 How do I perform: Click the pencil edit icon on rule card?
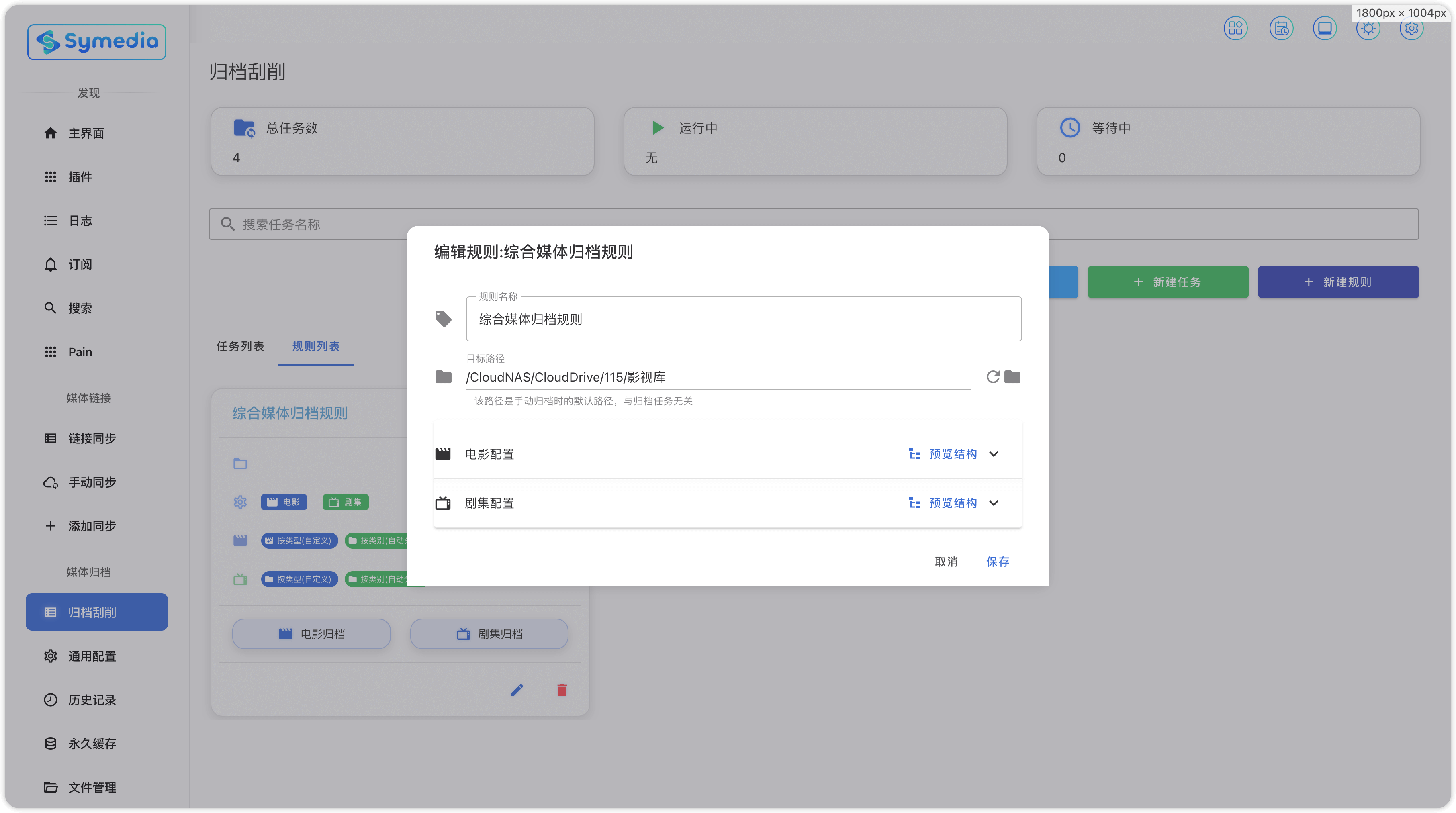point(517,690)
